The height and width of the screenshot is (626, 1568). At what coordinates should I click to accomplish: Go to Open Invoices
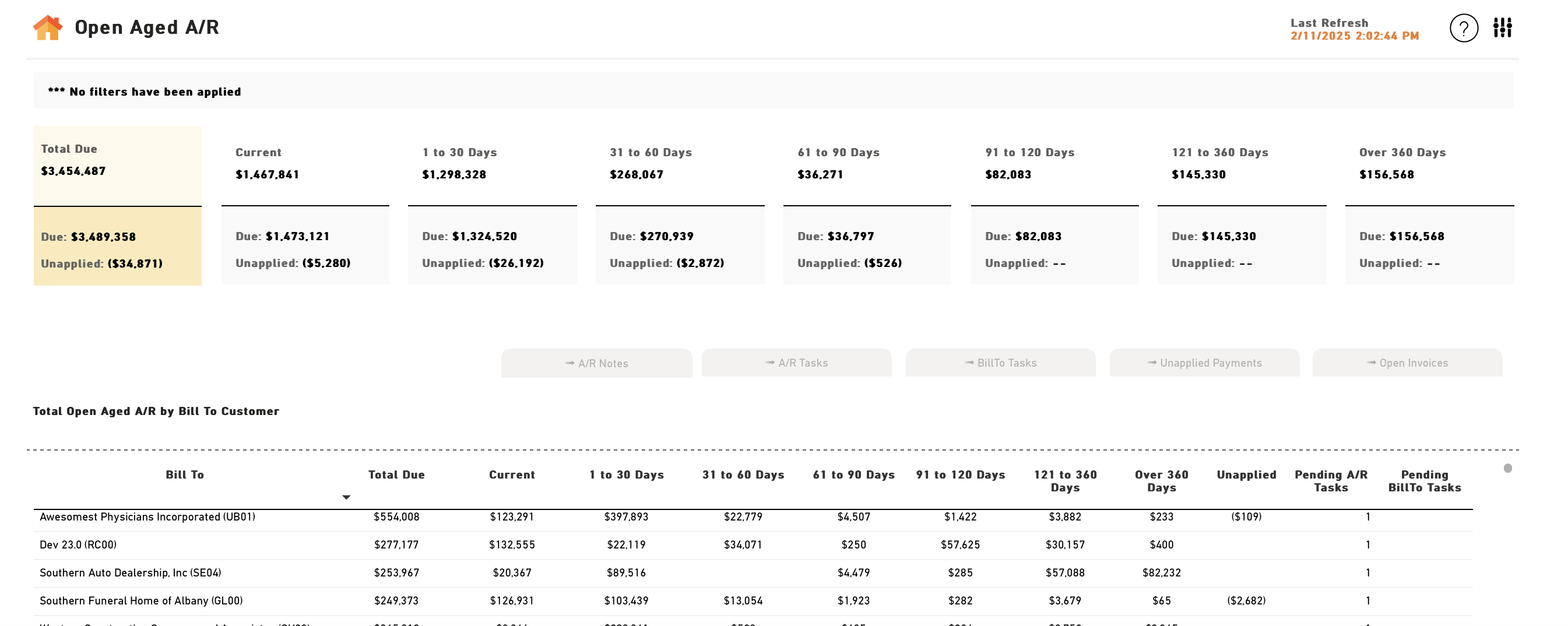[x=1407, y=363]
